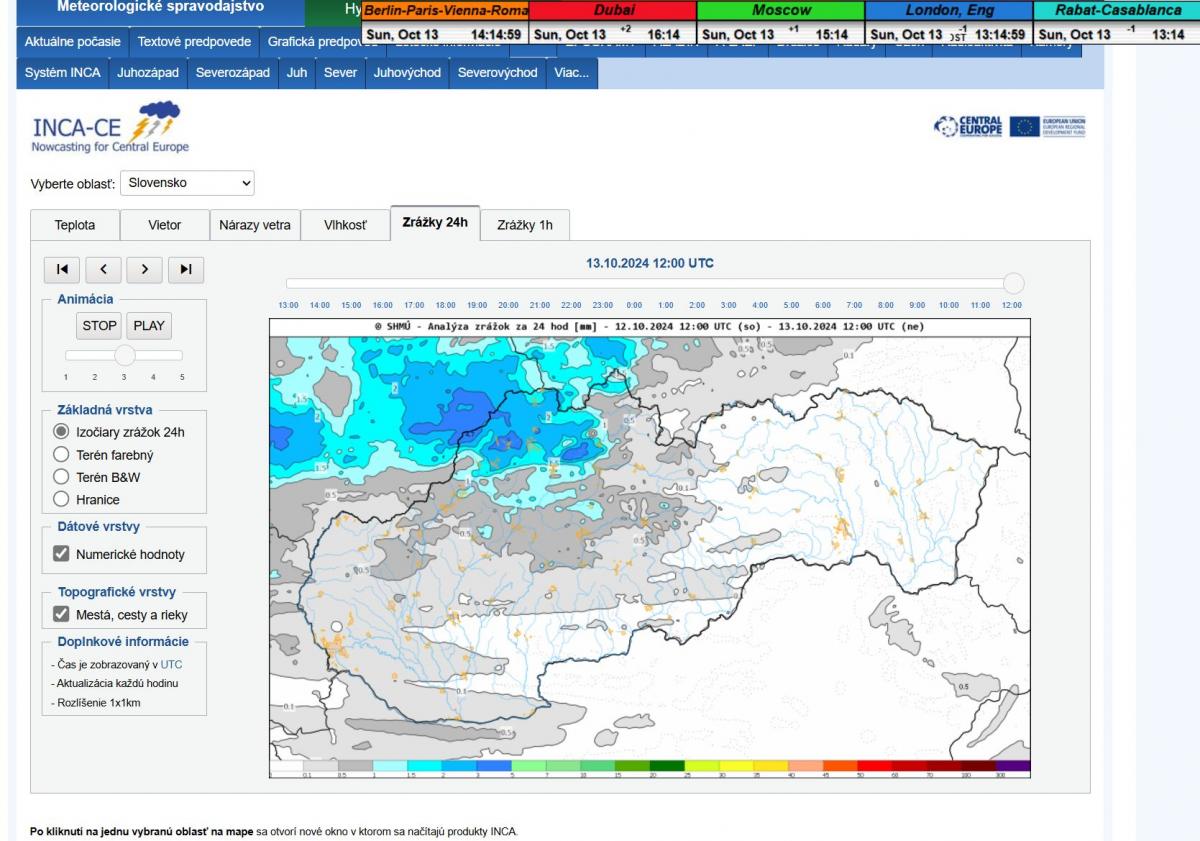Step to next frame arrow

point(144,268)
